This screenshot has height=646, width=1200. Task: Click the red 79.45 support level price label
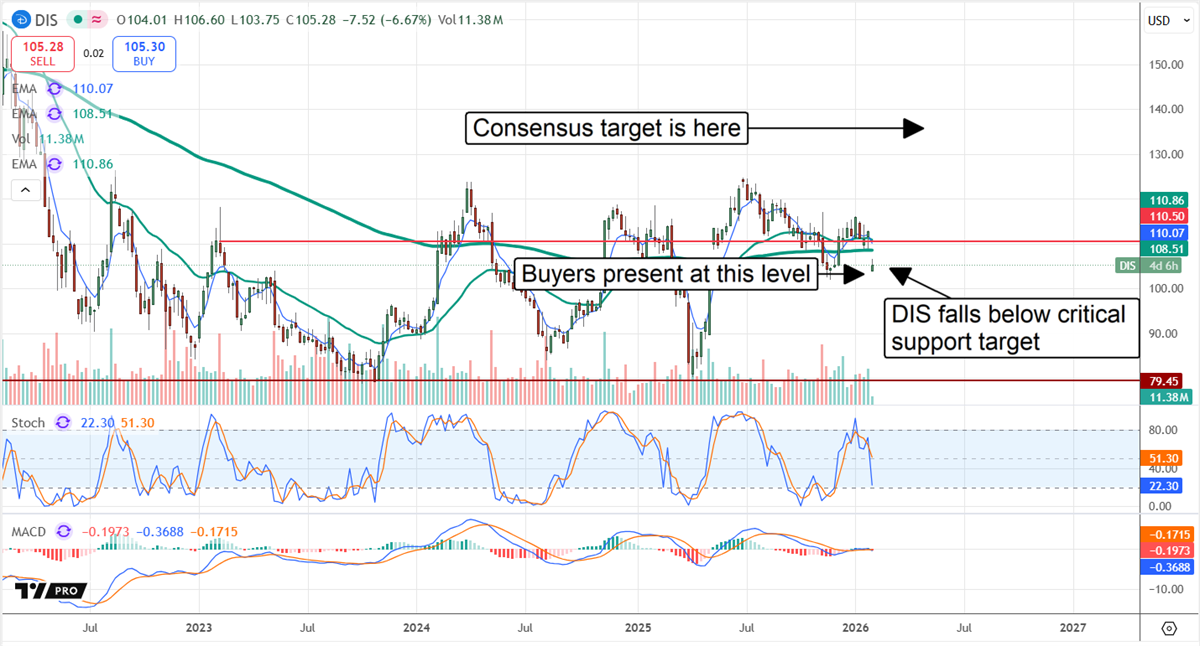click(1163, 380)
